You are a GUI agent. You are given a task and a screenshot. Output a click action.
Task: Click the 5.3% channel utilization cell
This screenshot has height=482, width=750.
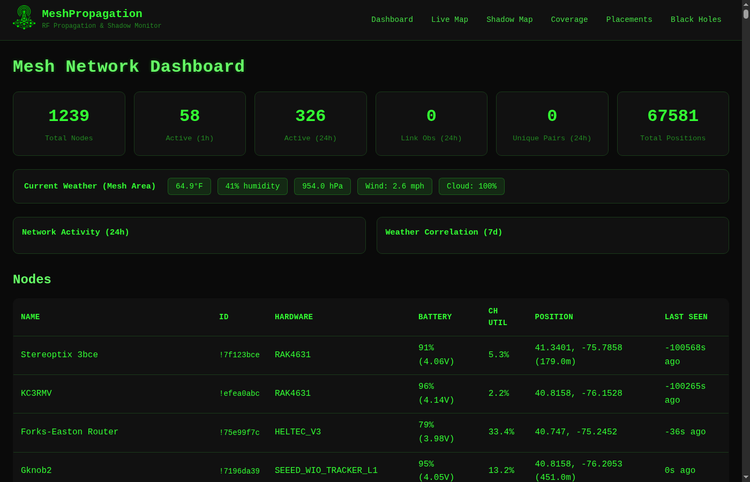click(x=498, y=355)
